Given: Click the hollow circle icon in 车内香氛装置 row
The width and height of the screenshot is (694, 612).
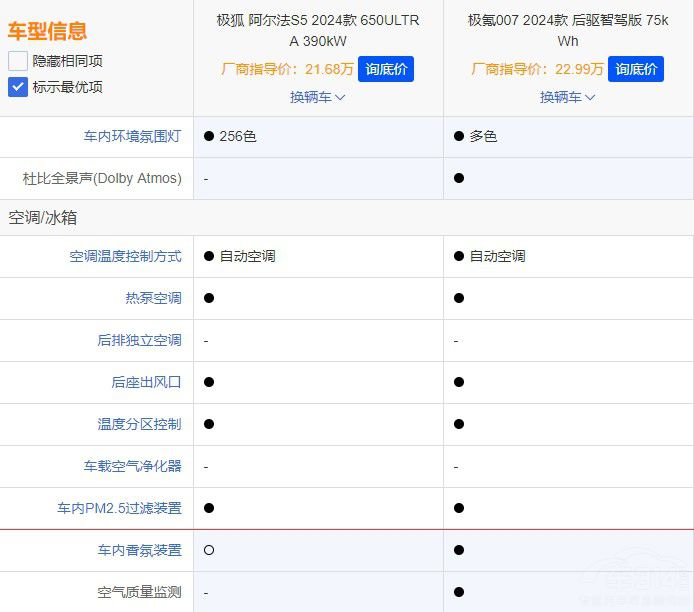Looking at the screenshot, I should click(209, 550).
